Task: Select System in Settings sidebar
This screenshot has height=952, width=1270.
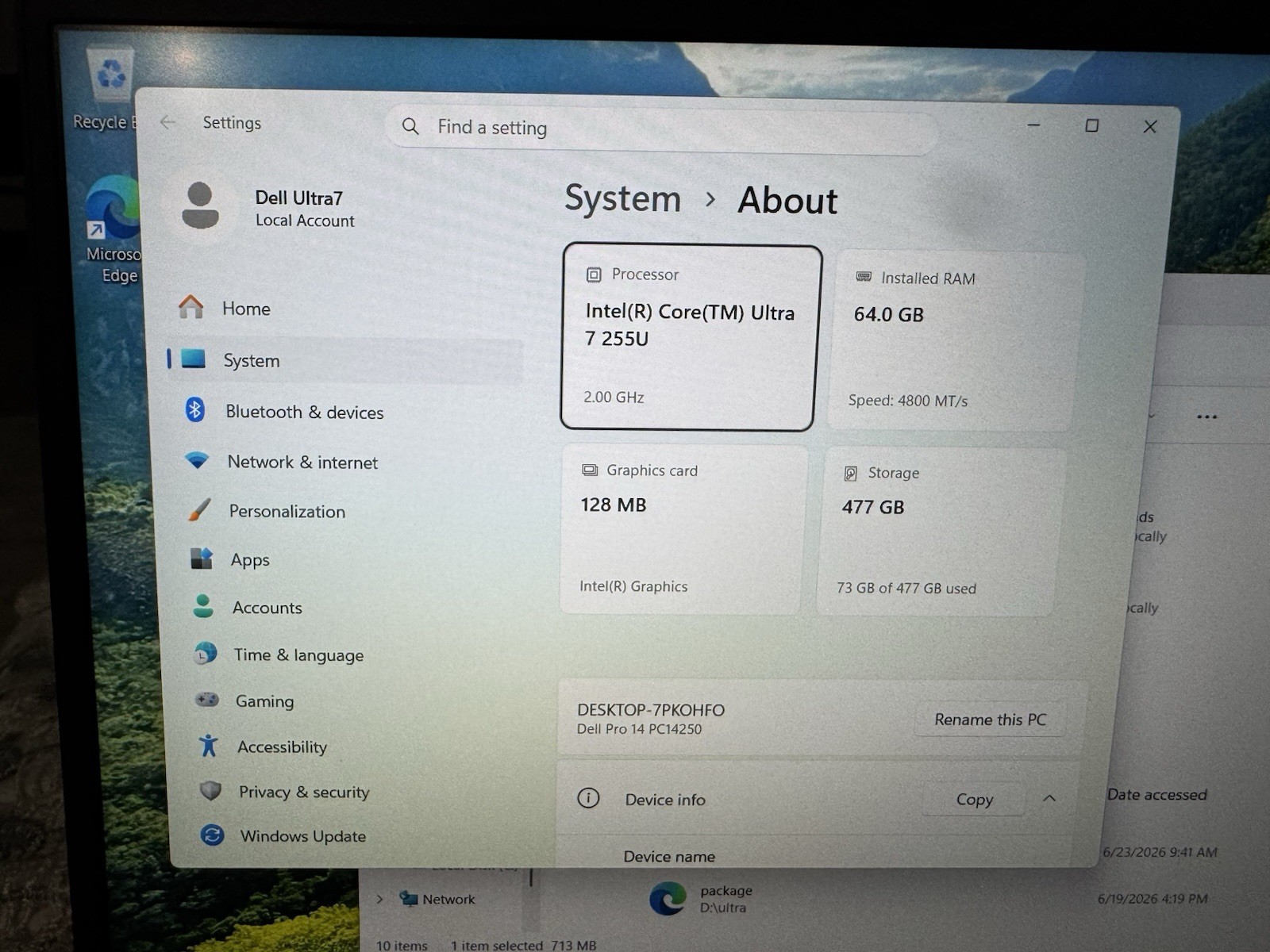Action: coord(345,360)
